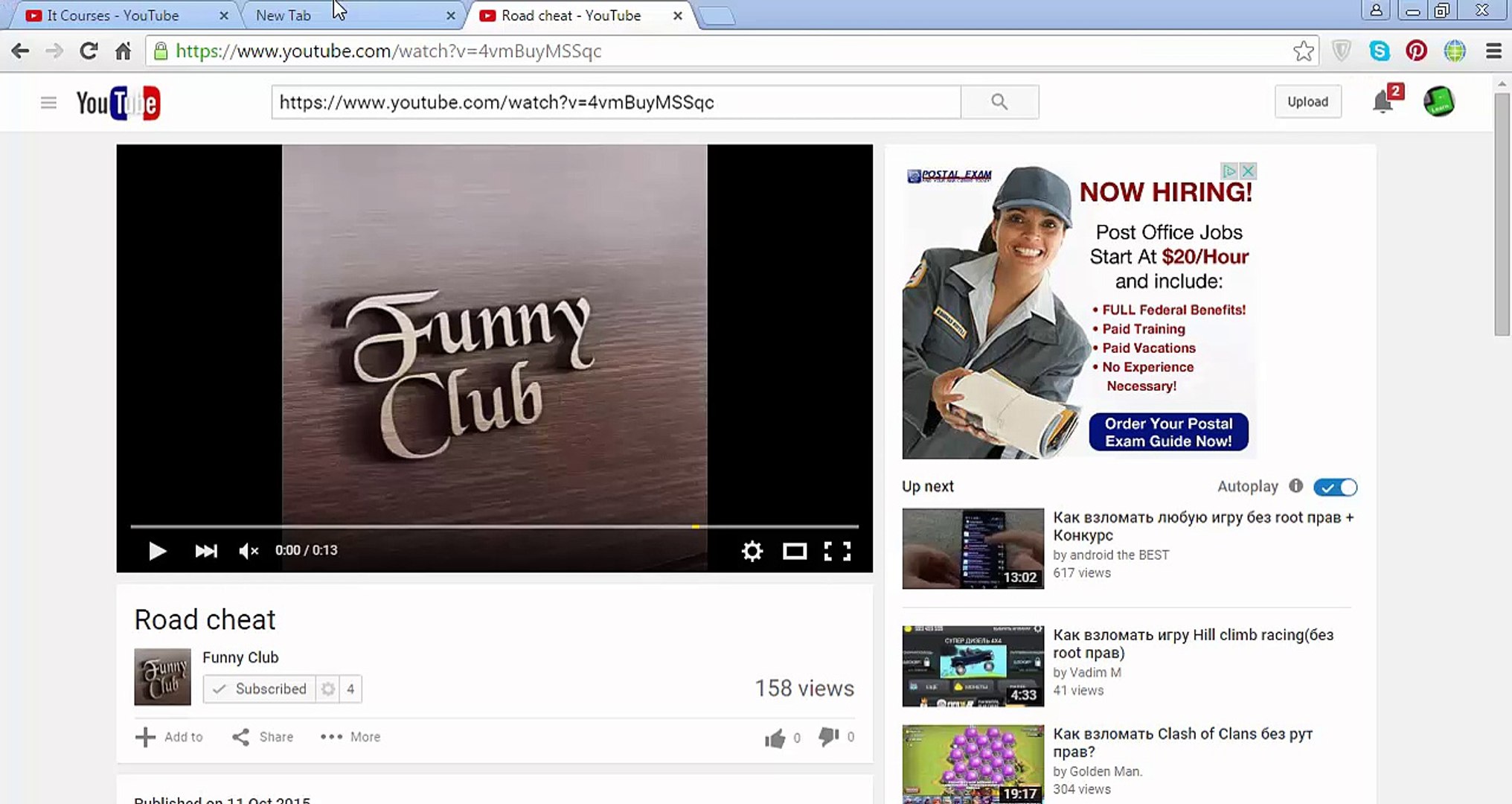Open channel notification settings next to Subscribed
The width and height of the screenshot is (1512, 804).
(327, 689)
